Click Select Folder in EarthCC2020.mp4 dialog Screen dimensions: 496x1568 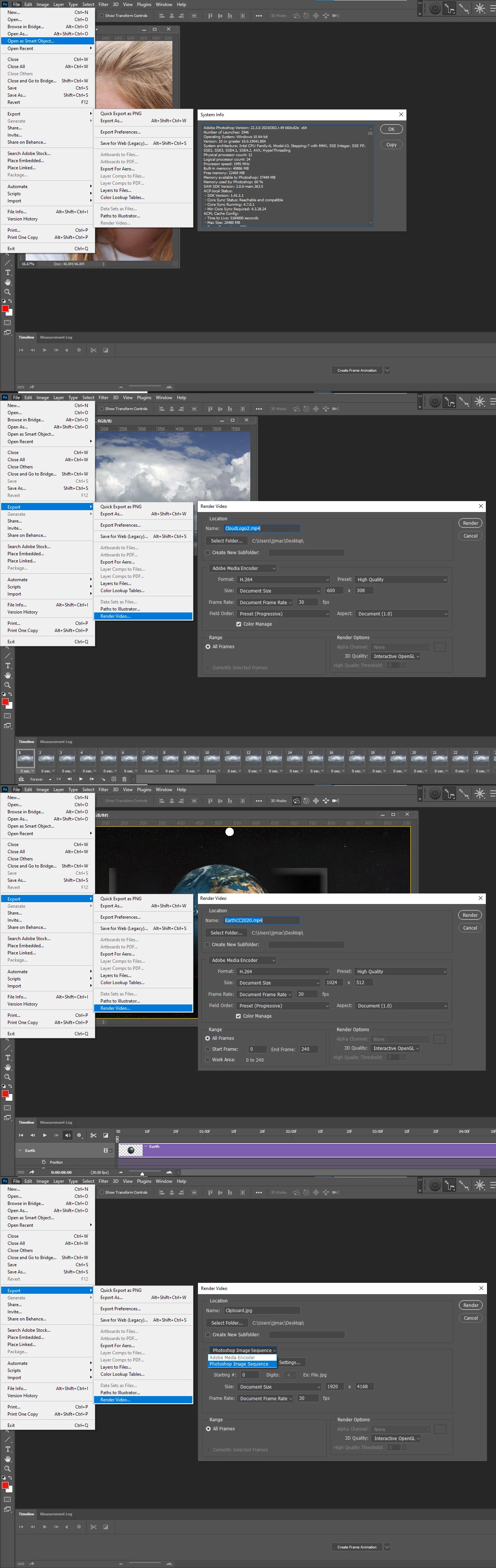(x=226, y=933)
